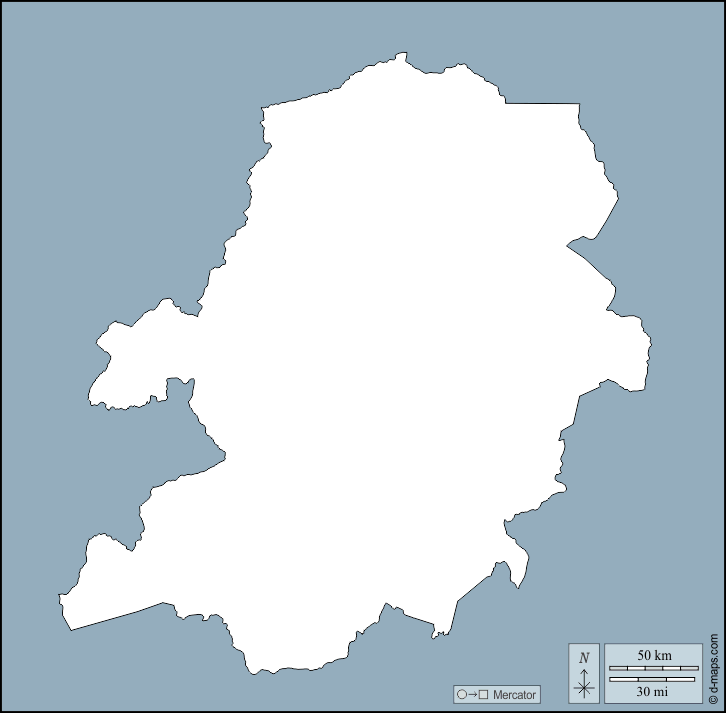Open the d-maps.com copyright link

point(714,669)
